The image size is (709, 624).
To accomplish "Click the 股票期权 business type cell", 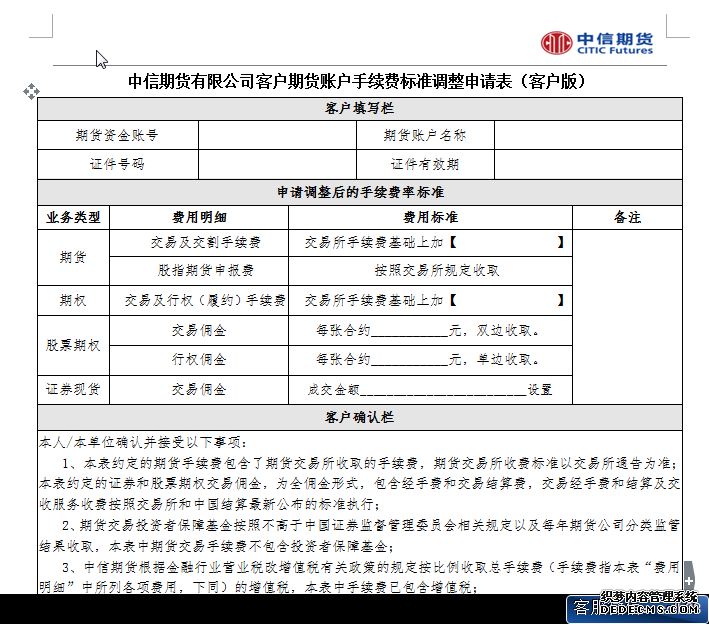I will 73,345.
